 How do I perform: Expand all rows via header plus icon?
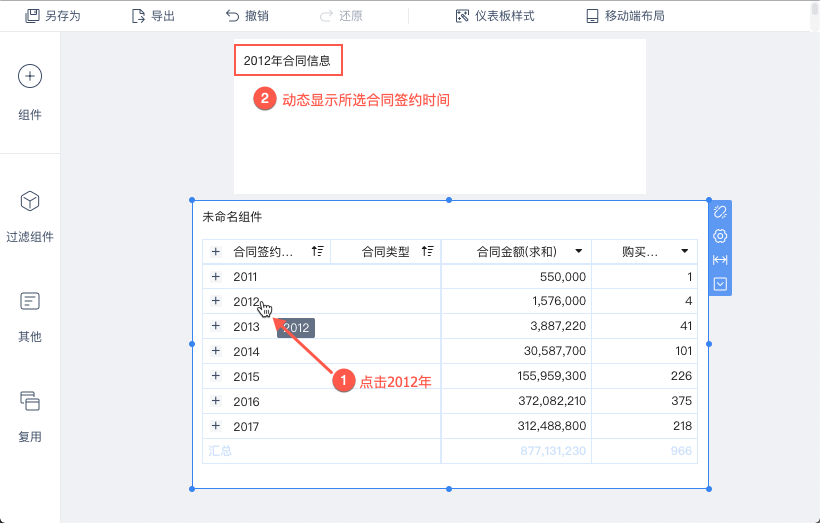pyautogui.click(x=215, y=252)
